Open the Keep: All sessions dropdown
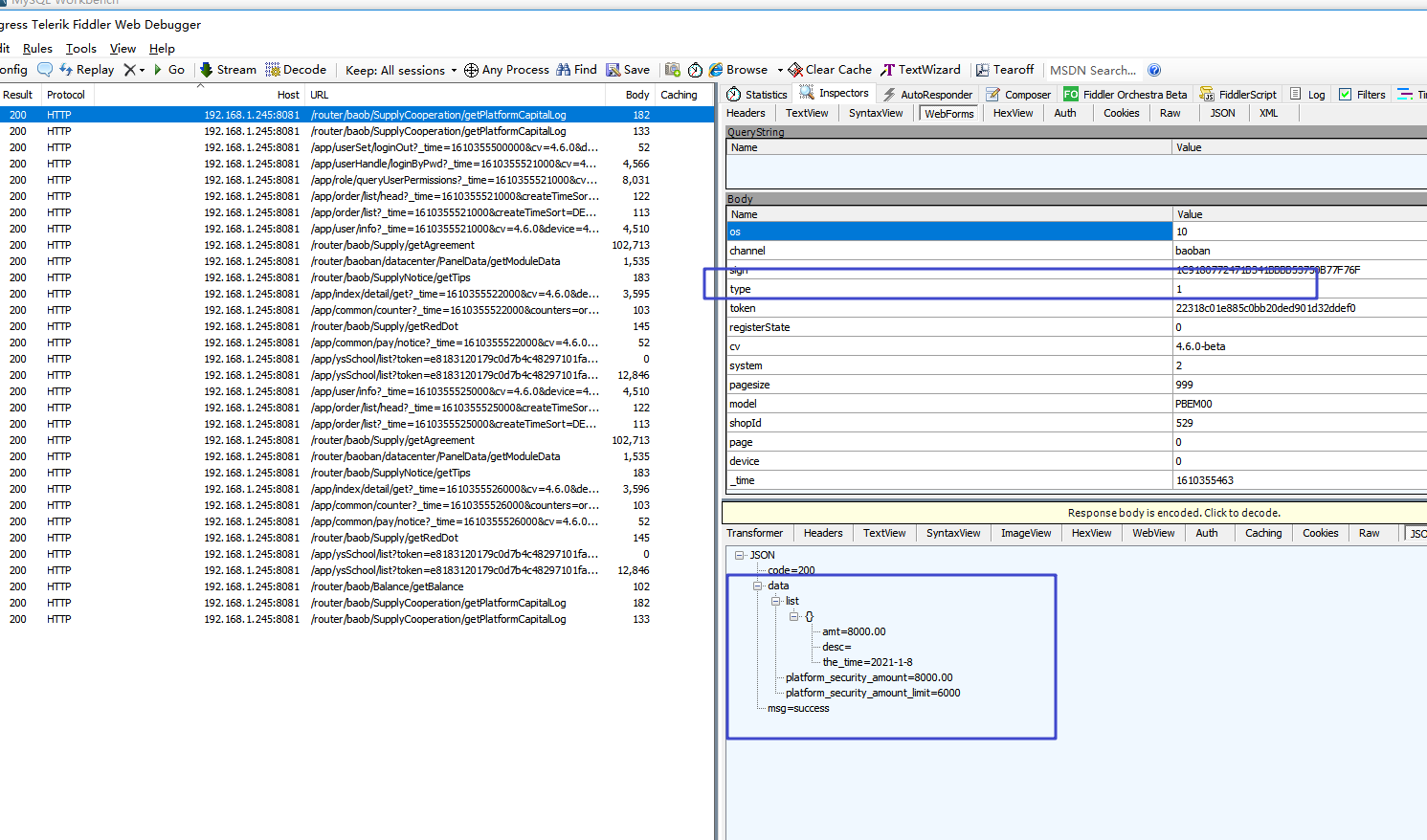Screen dimensions: 1427x840 coord(401,70)
